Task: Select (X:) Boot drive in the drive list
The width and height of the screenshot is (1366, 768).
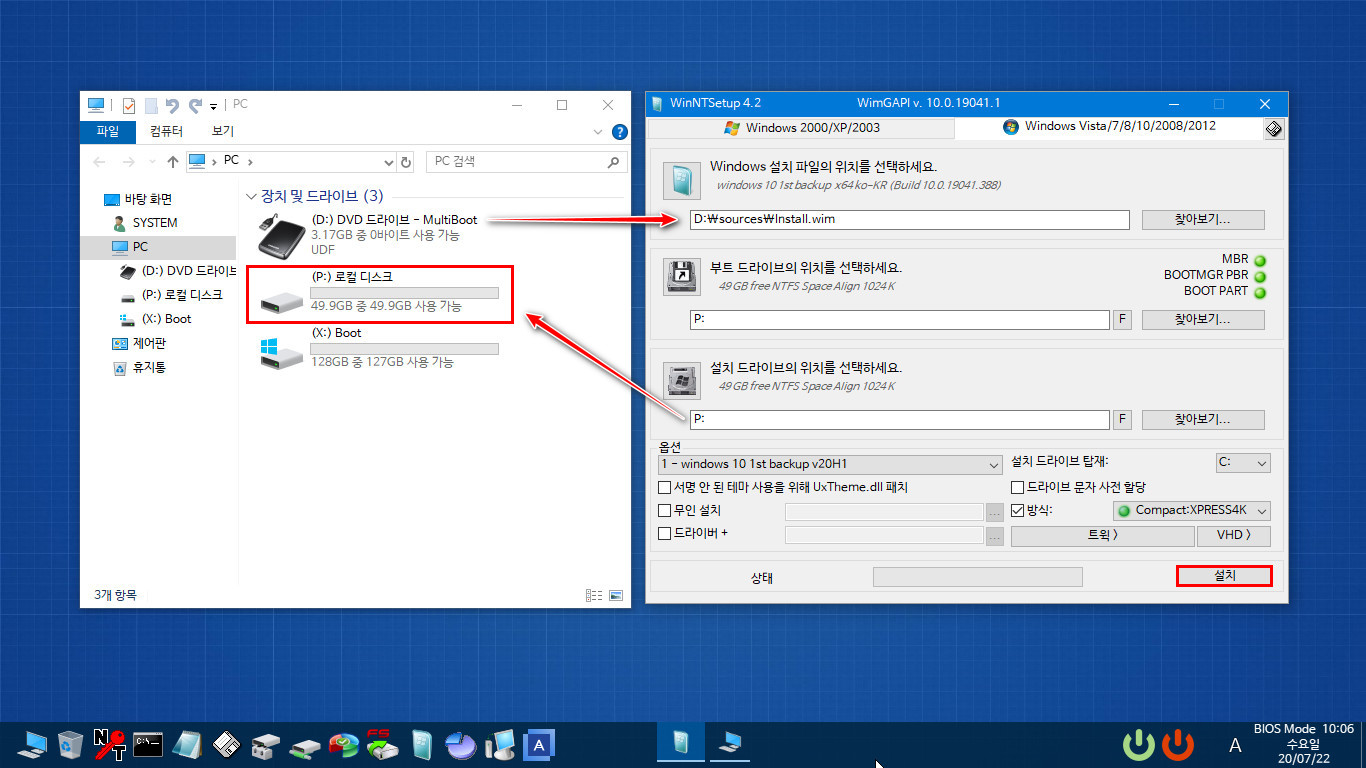Action: coord(379,350)
